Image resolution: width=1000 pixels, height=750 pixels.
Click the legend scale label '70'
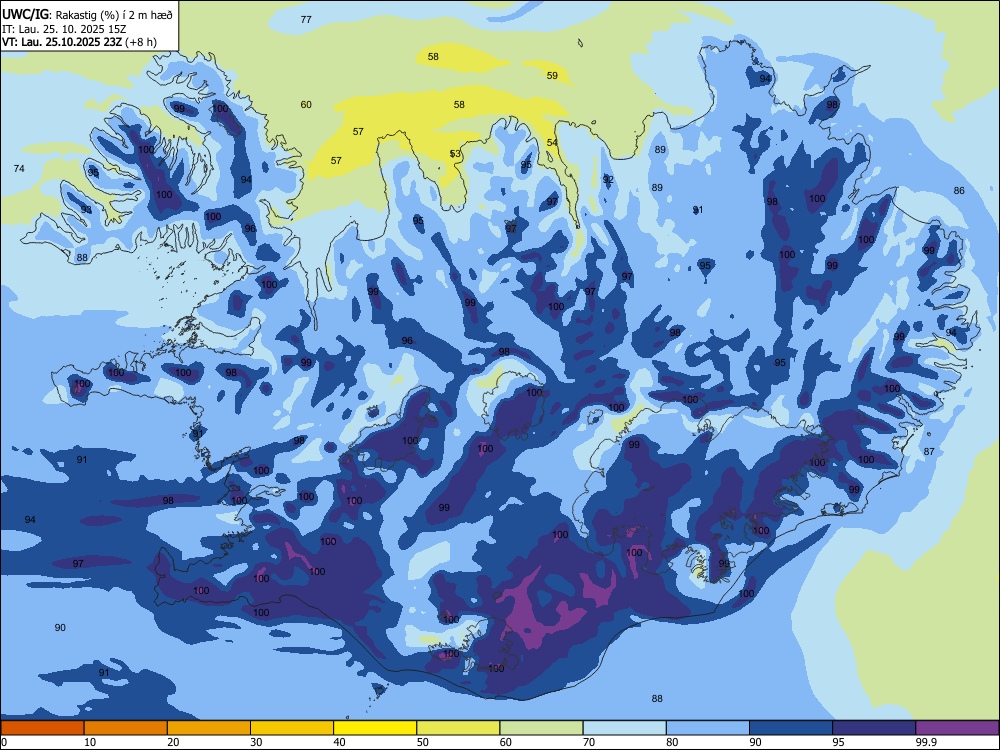click(x=589, y=742)
